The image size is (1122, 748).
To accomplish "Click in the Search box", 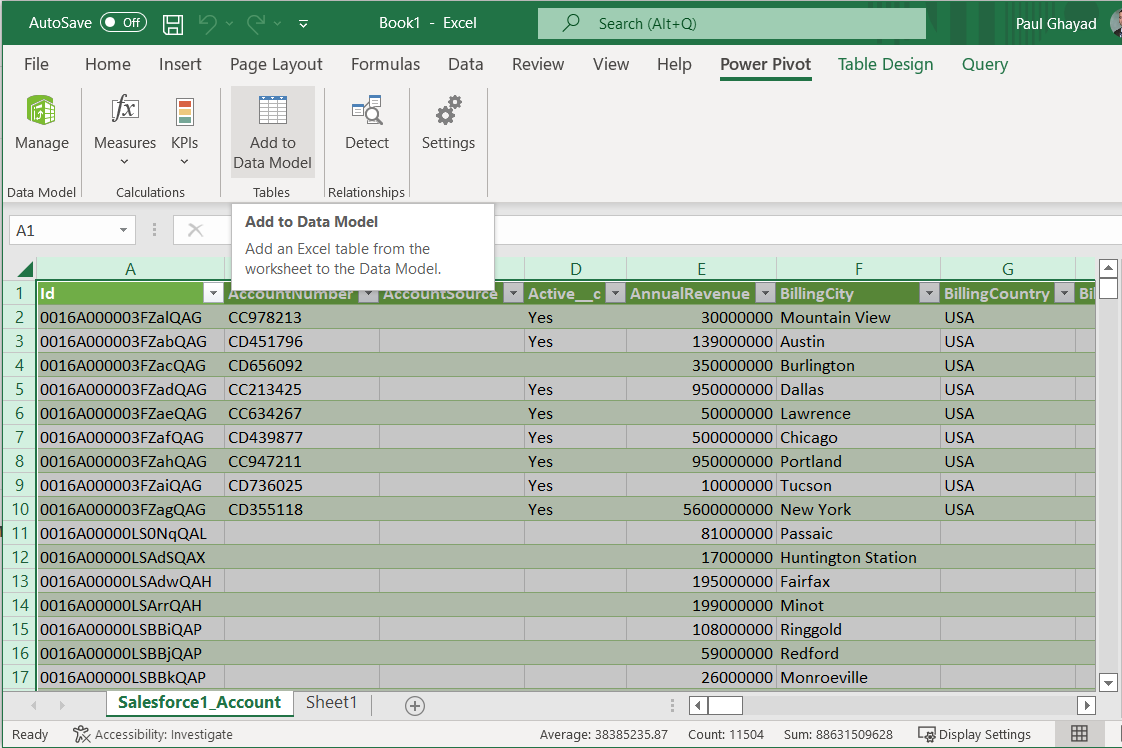I will click(732, 23).
